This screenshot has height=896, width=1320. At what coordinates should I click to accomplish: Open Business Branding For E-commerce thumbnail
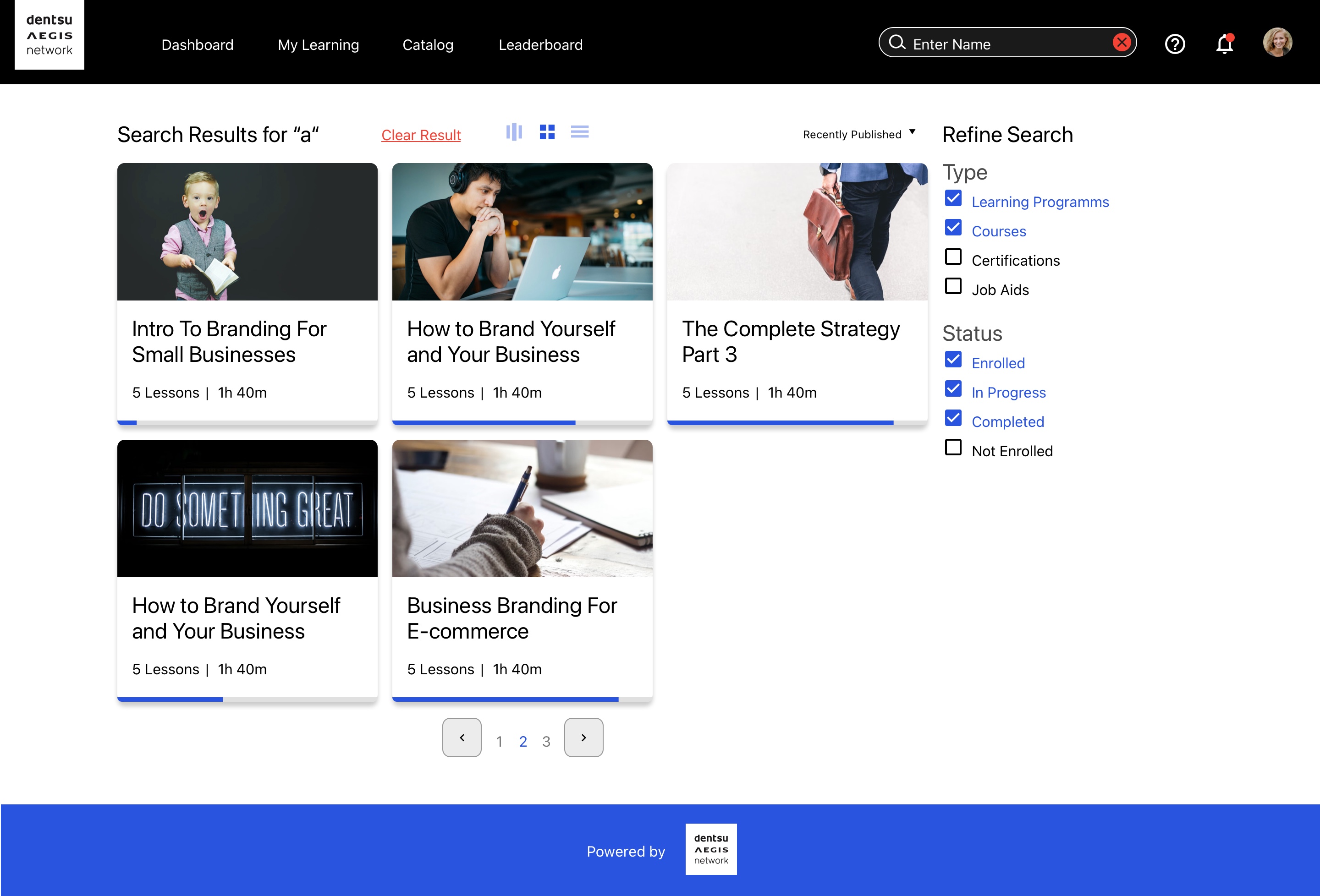[522, 508]
